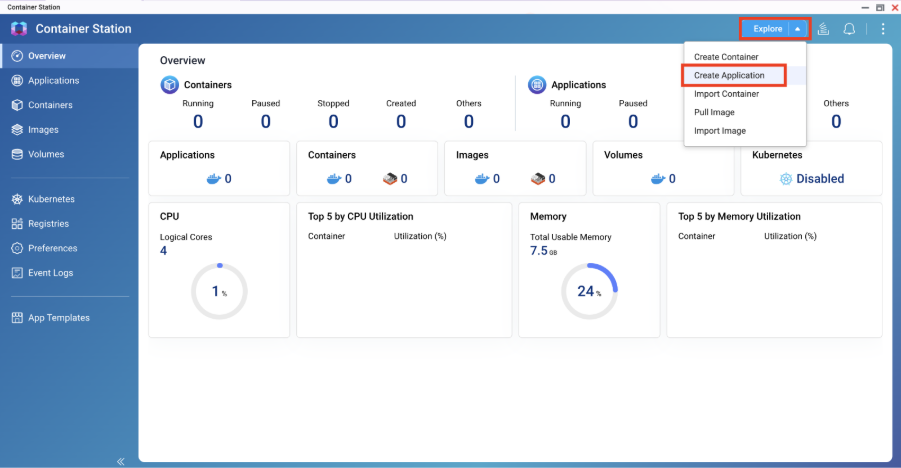Go to Applications in the sidebar

[x=70, y=80]
